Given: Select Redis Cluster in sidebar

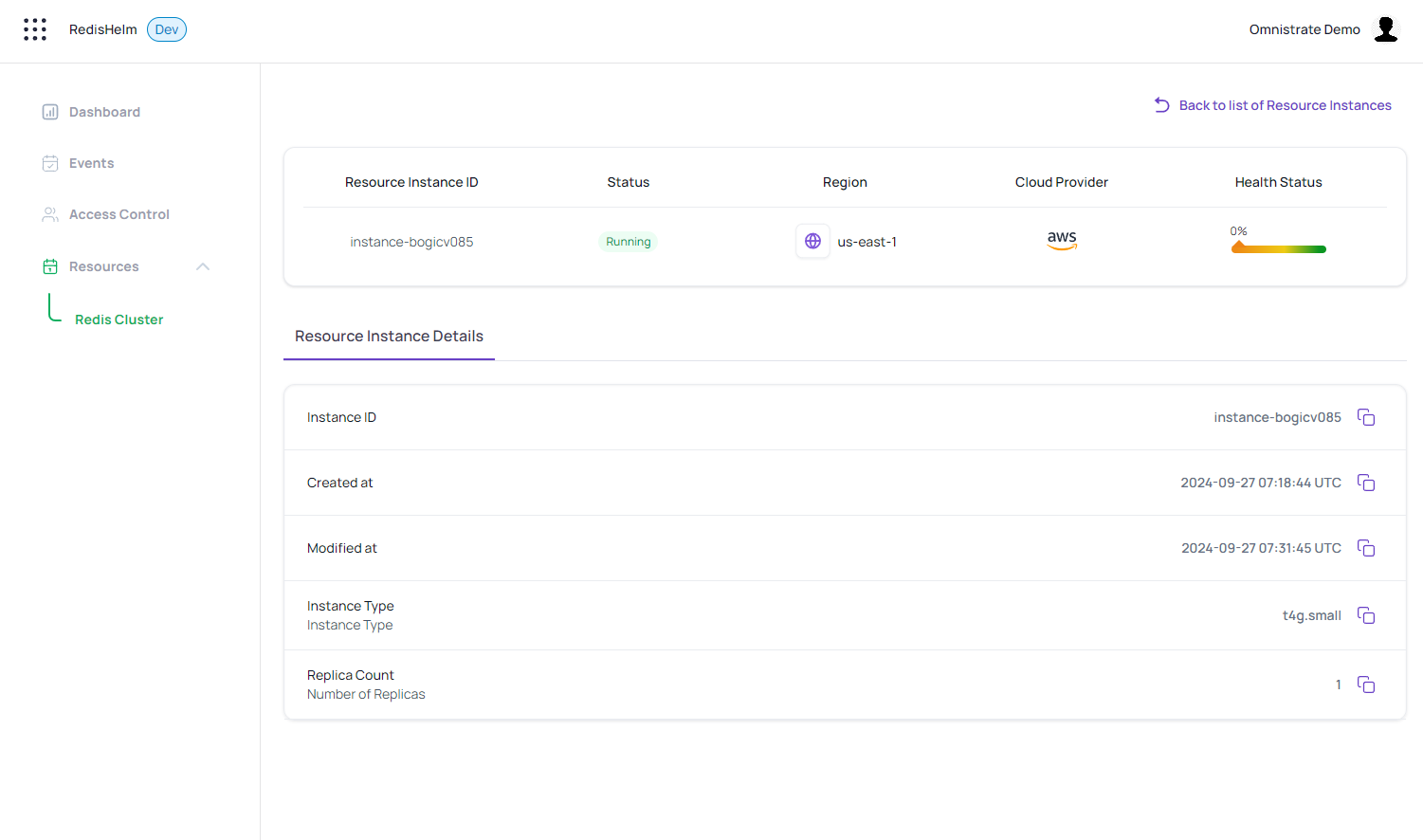Looking at the screenshot, I should tap(119, 320).
